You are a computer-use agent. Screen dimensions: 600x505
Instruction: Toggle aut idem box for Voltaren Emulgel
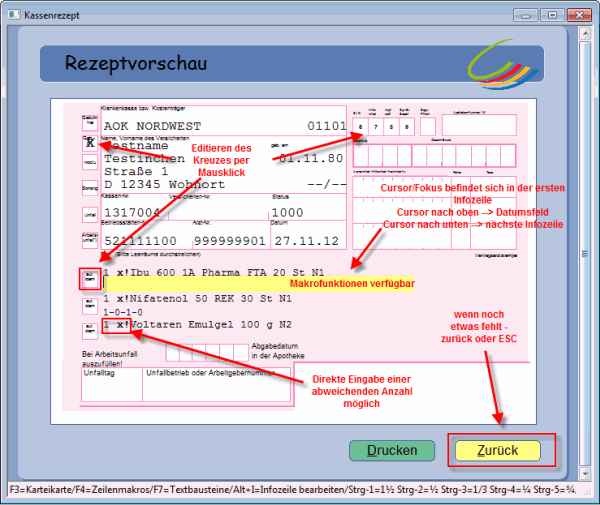(x=89, y=332)
